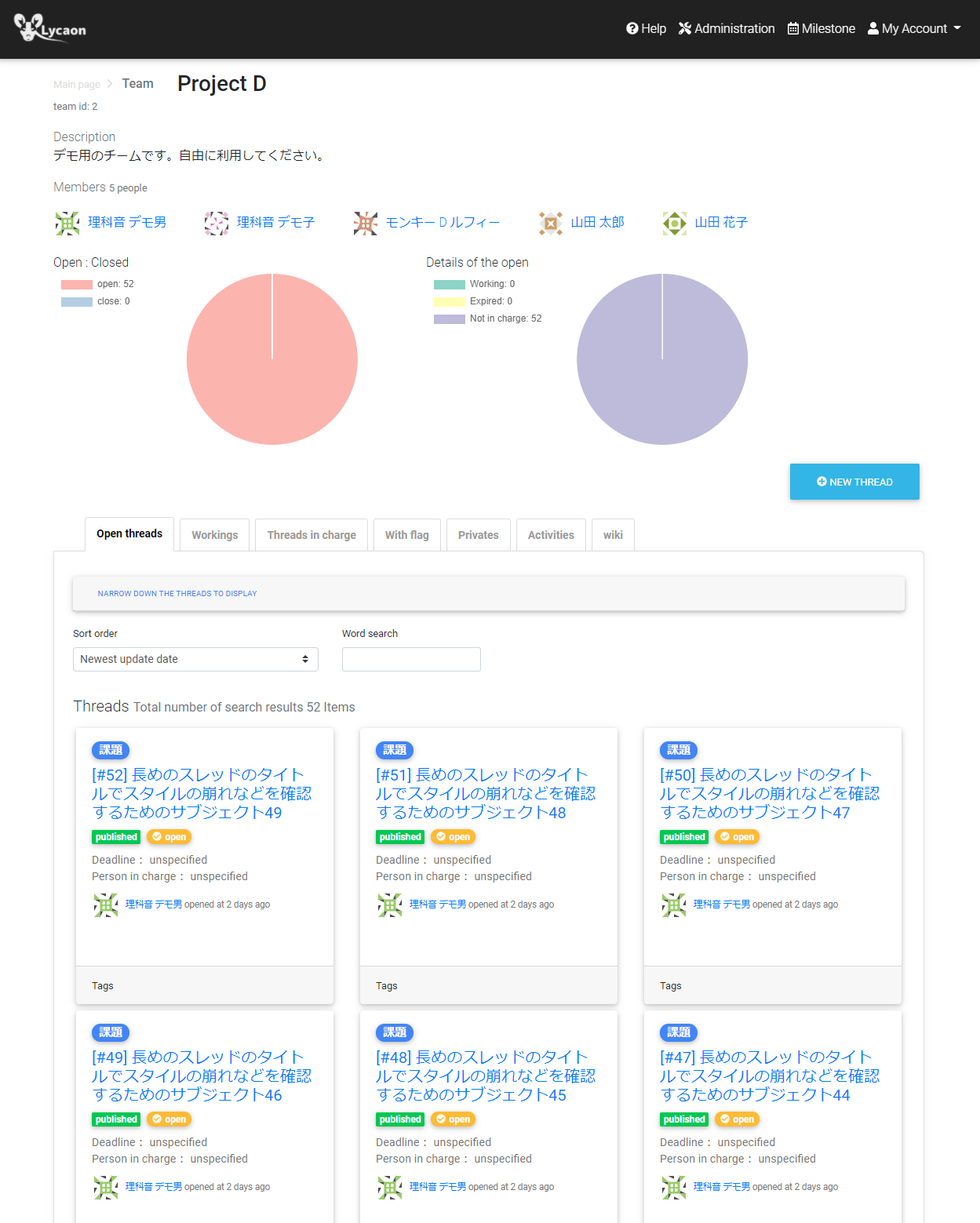Open the Privates tab
Screen dimensions: 980x1223
(479, 535)
